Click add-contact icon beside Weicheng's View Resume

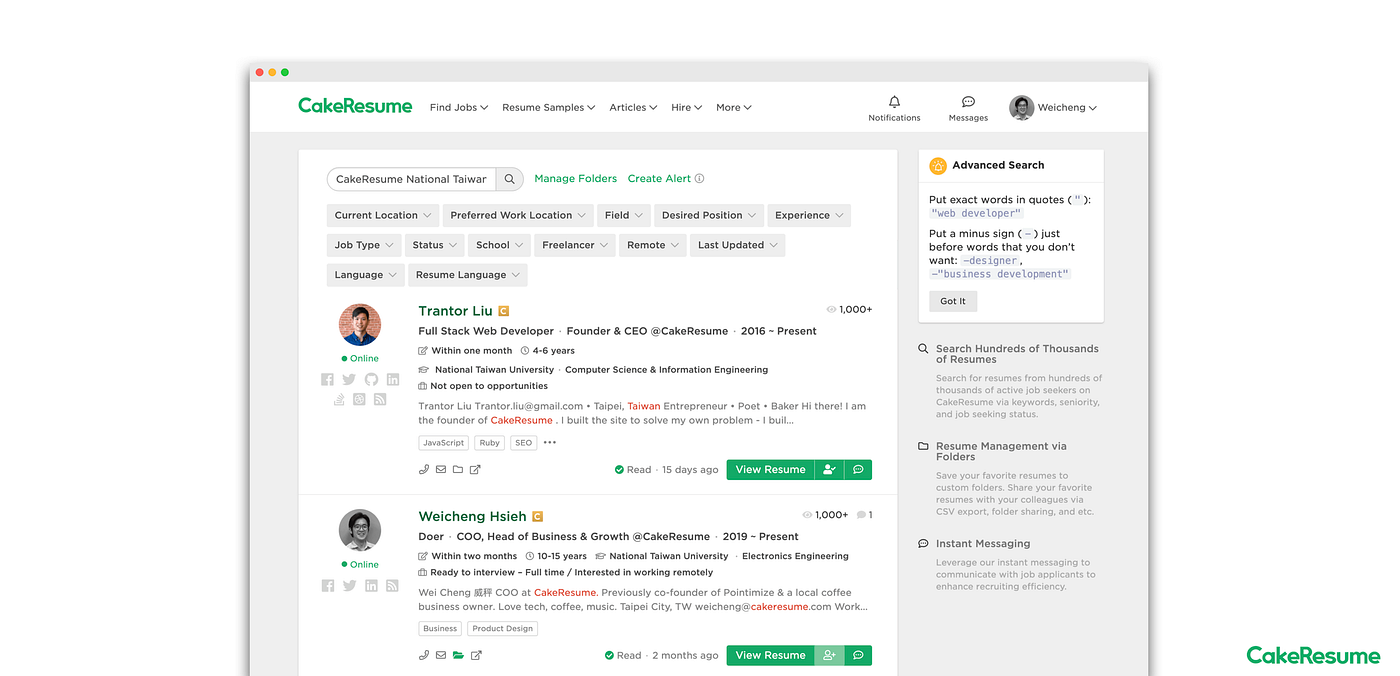point(829,656)
